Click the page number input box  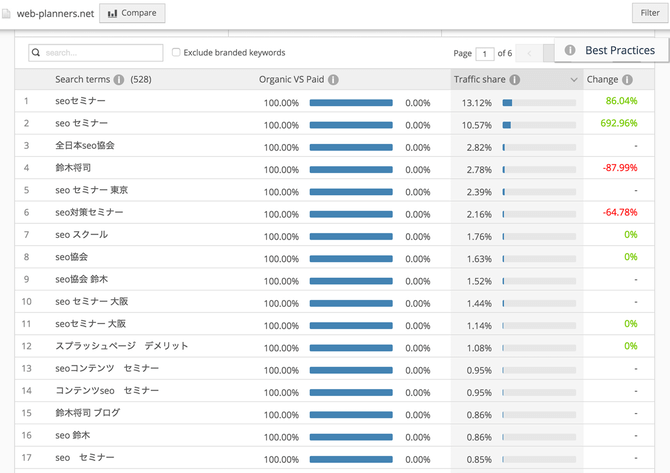[485, 53]
